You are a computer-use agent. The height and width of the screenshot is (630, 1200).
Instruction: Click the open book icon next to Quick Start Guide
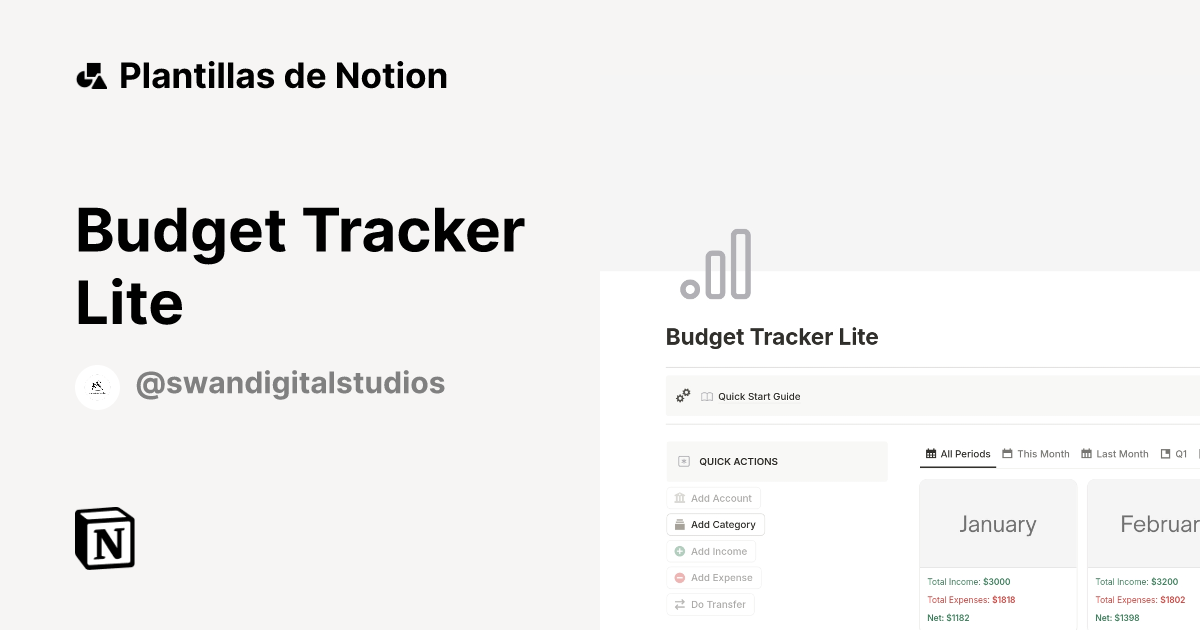click(x=707, y=396)
